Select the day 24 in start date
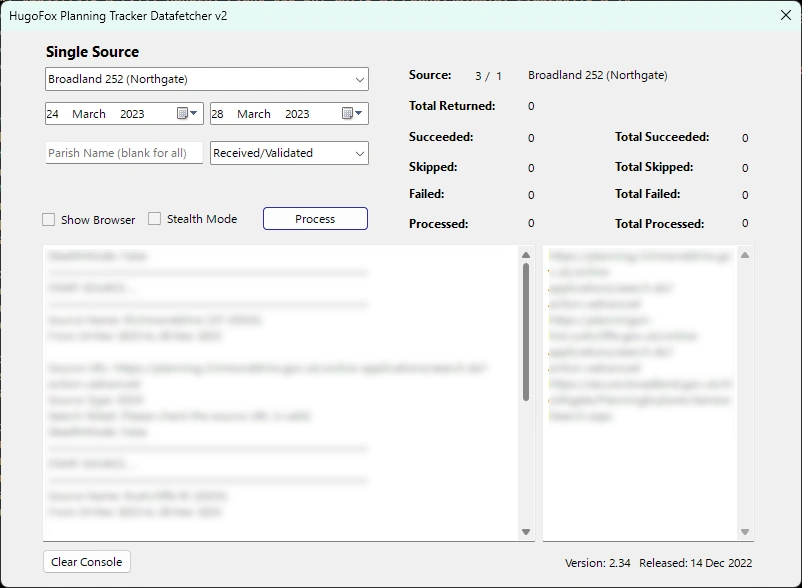The image size is (802, 588). pyautogui.click(x=53, y=114)
